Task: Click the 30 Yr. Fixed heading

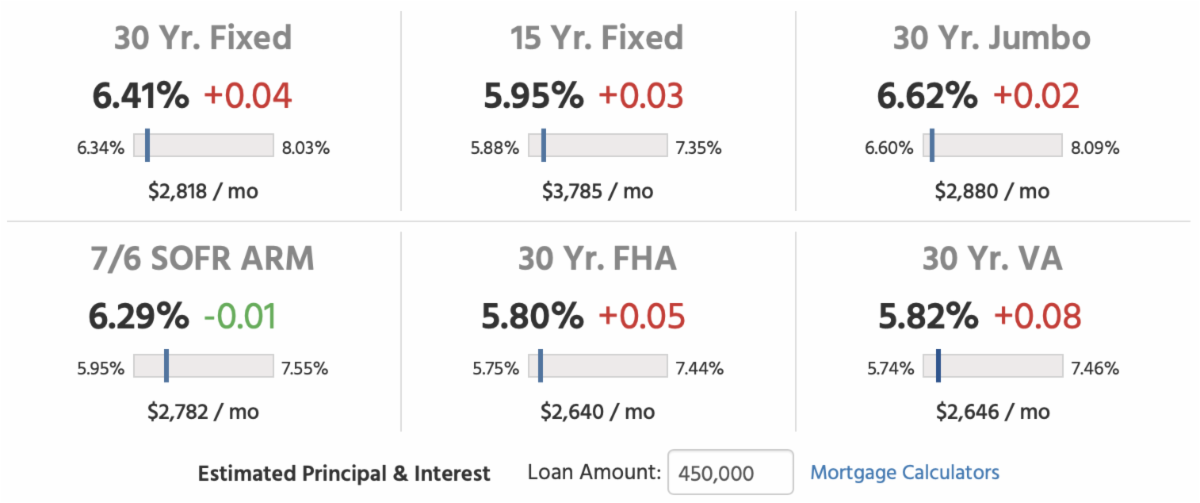Action: pyautogui.click(x=203, y=38)
